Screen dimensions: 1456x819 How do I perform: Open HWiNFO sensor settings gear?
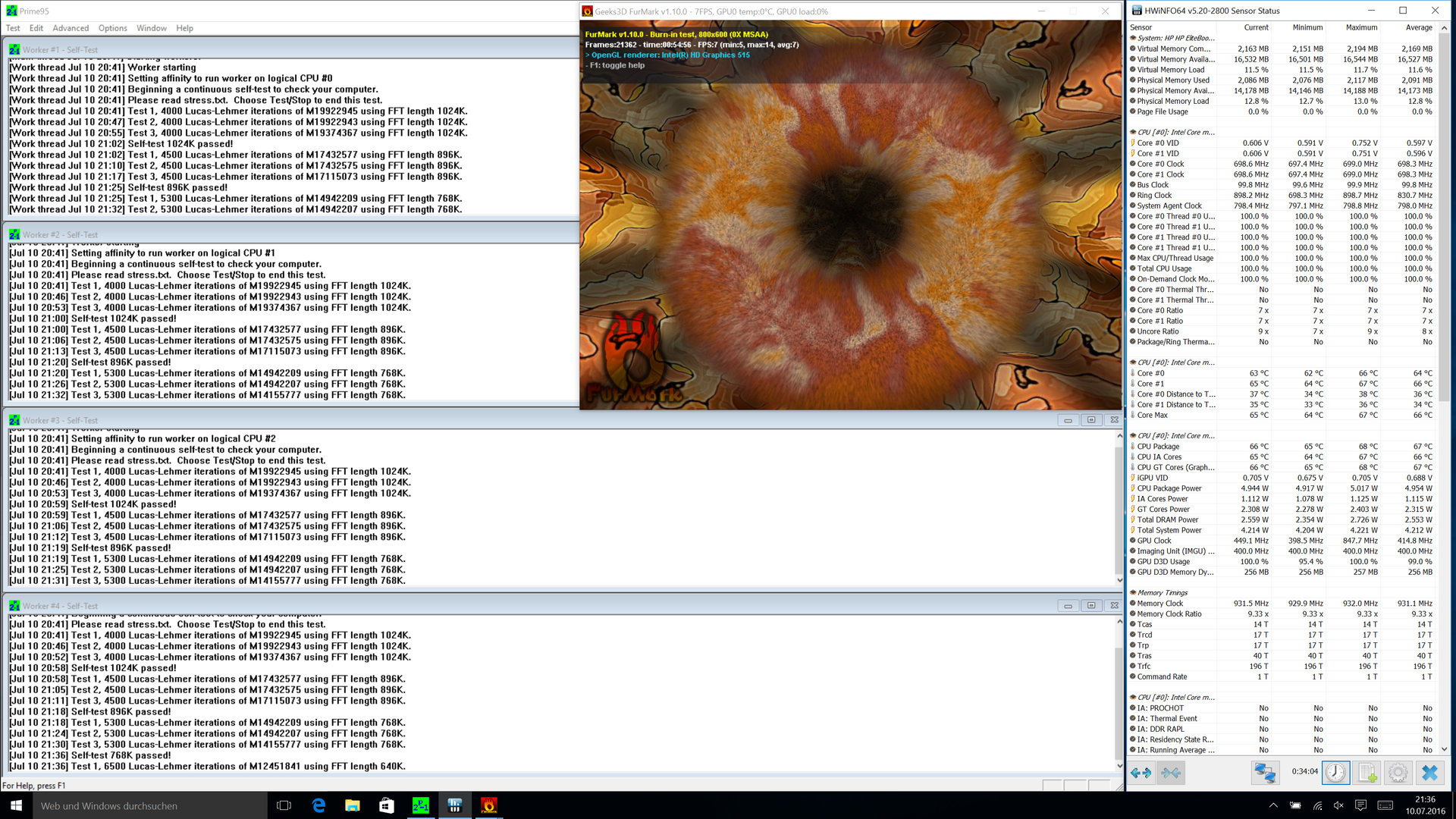coord(1398,773)
